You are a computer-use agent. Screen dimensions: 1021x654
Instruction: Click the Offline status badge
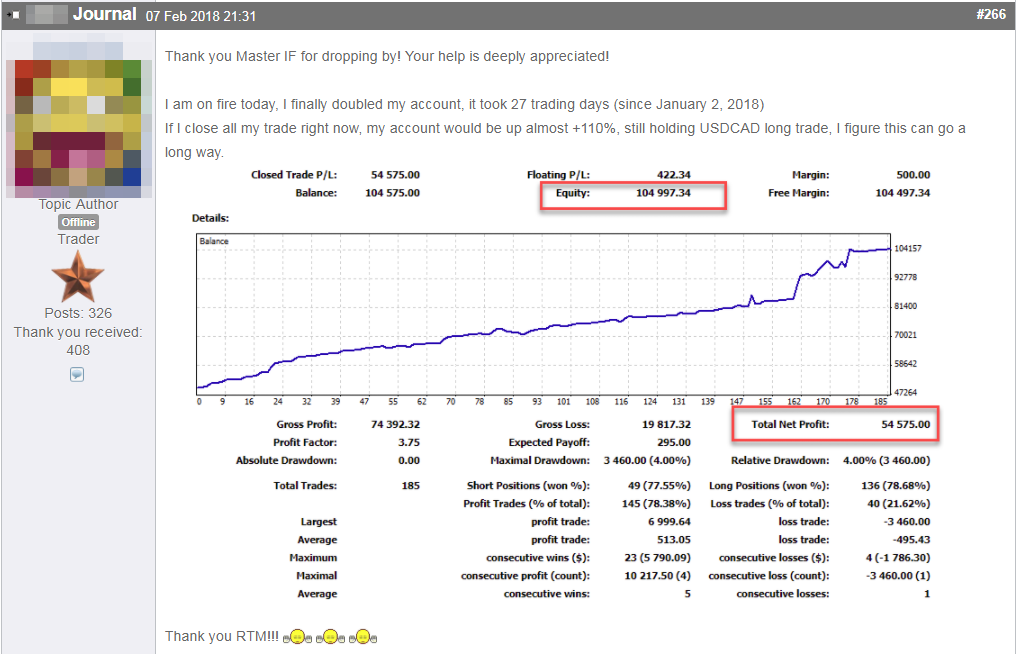pos(78,222)
